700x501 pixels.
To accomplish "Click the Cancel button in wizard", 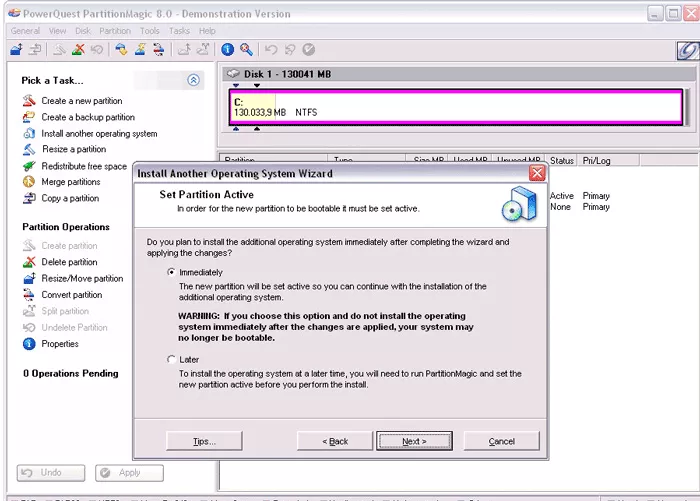I will 501,441.
